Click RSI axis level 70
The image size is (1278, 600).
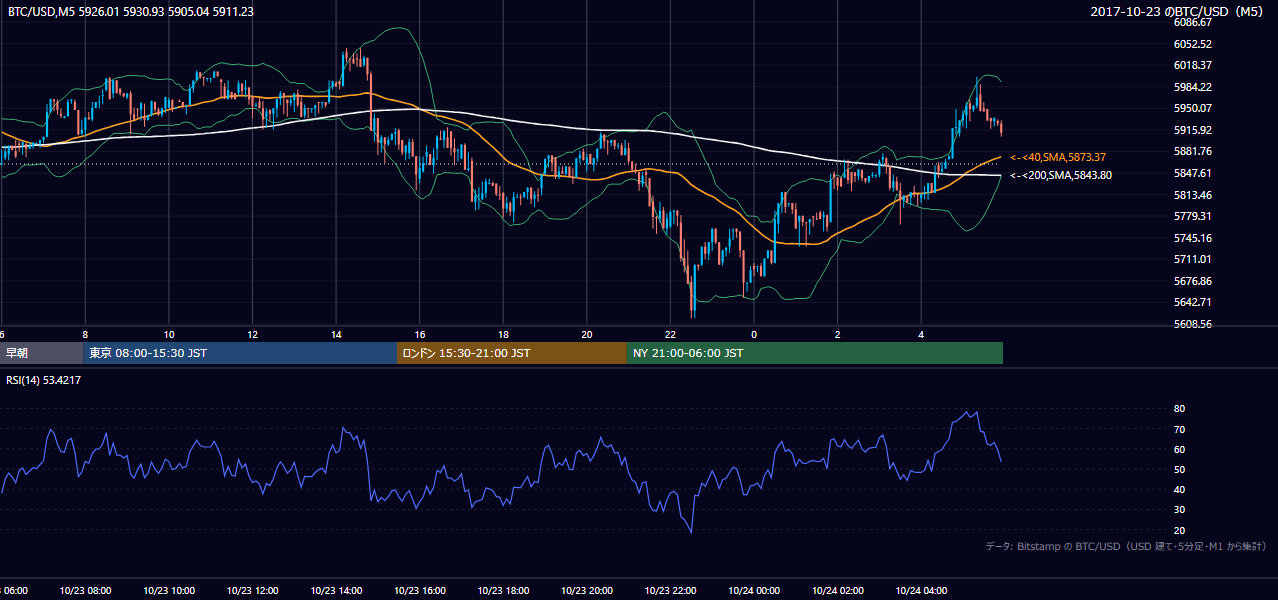point(1180,429)
